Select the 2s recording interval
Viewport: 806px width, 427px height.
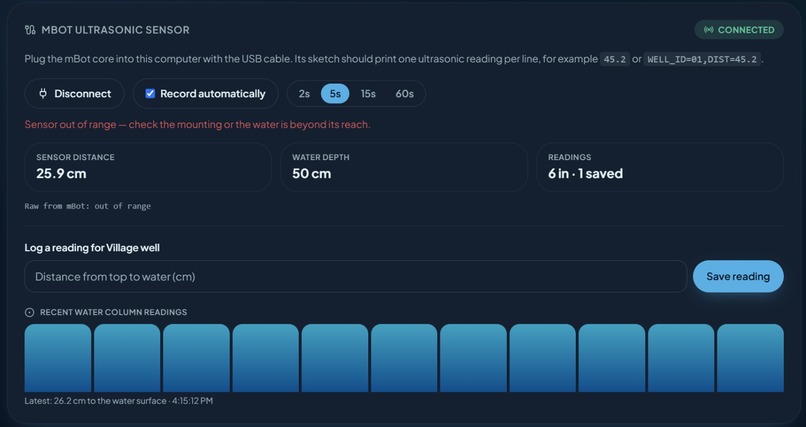[x=304, y=94]
